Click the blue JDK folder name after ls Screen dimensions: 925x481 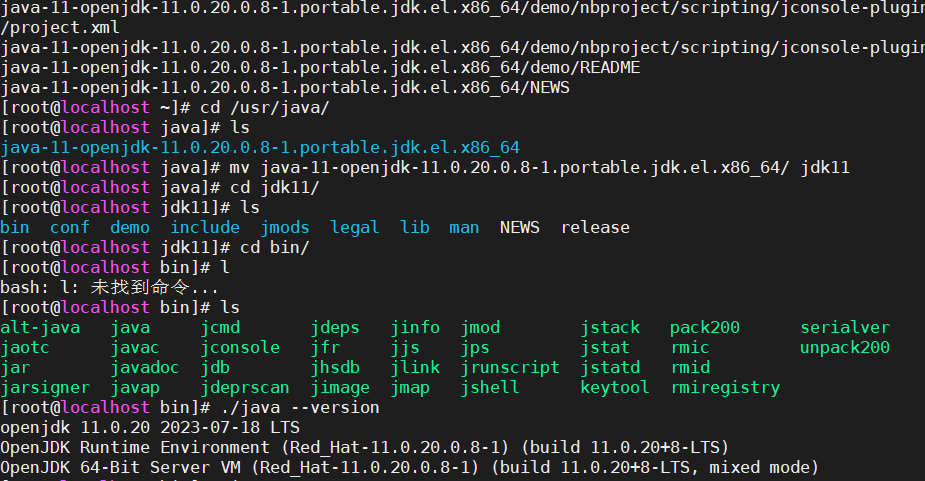click(260, 147)
